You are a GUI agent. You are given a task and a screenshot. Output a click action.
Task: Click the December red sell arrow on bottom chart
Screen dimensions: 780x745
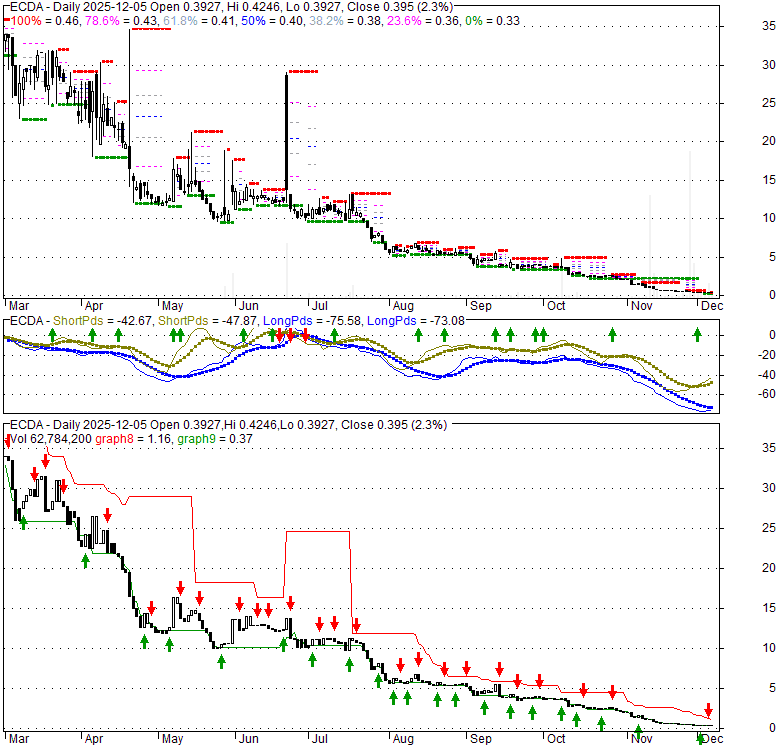pos(708,710)
